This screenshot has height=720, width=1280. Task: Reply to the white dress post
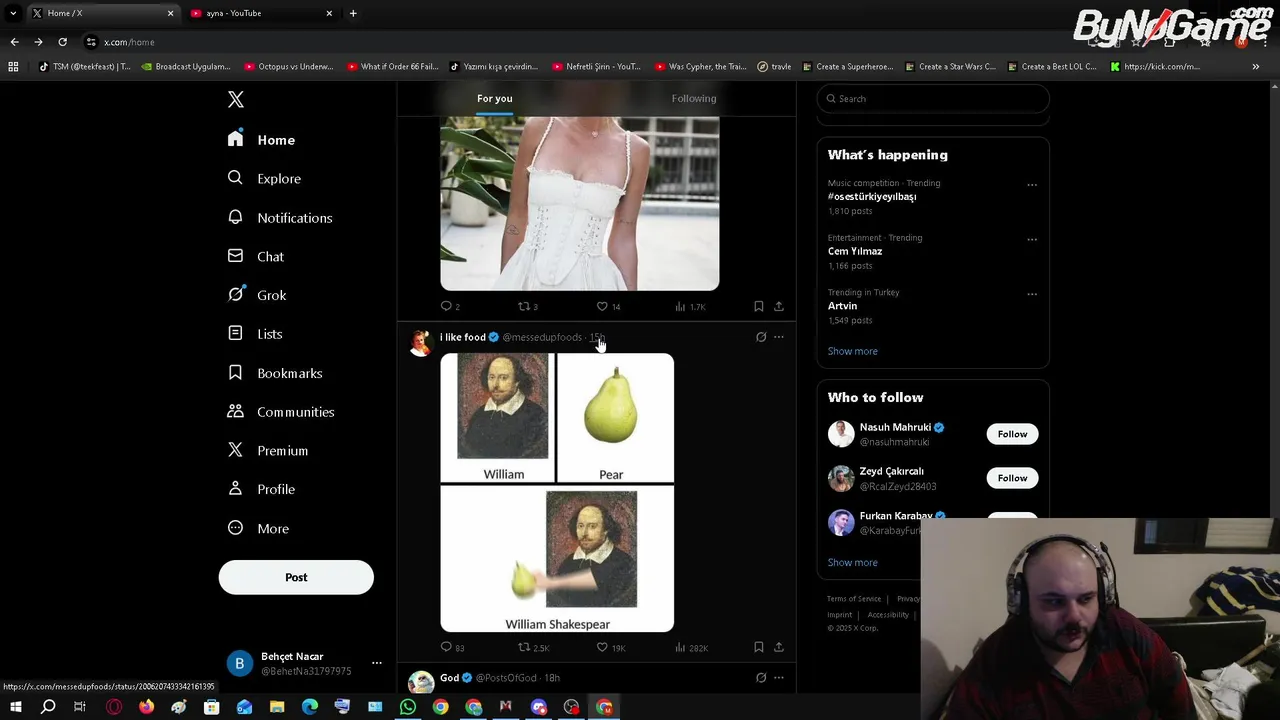(x=450, y=306)
